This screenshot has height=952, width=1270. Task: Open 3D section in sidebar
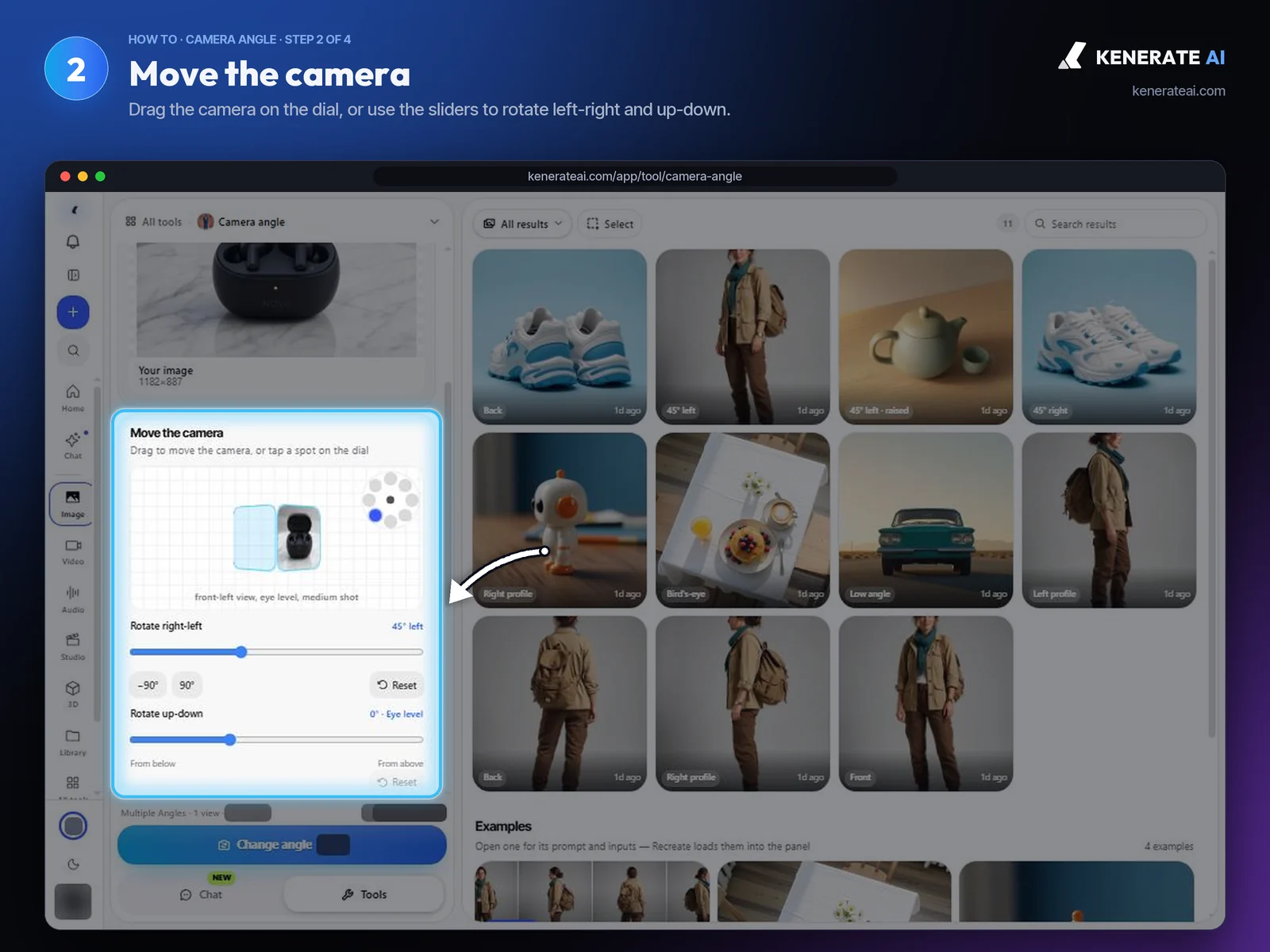tap(73, 693)
